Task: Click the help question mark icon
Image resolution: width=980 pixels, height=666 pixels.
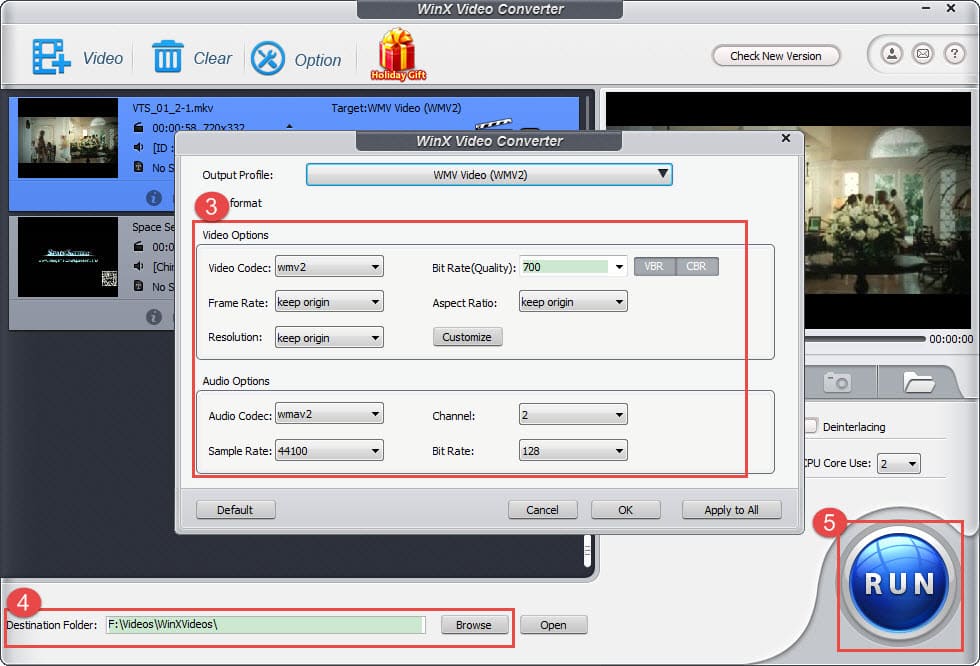Action: click(x=954, y=54)
